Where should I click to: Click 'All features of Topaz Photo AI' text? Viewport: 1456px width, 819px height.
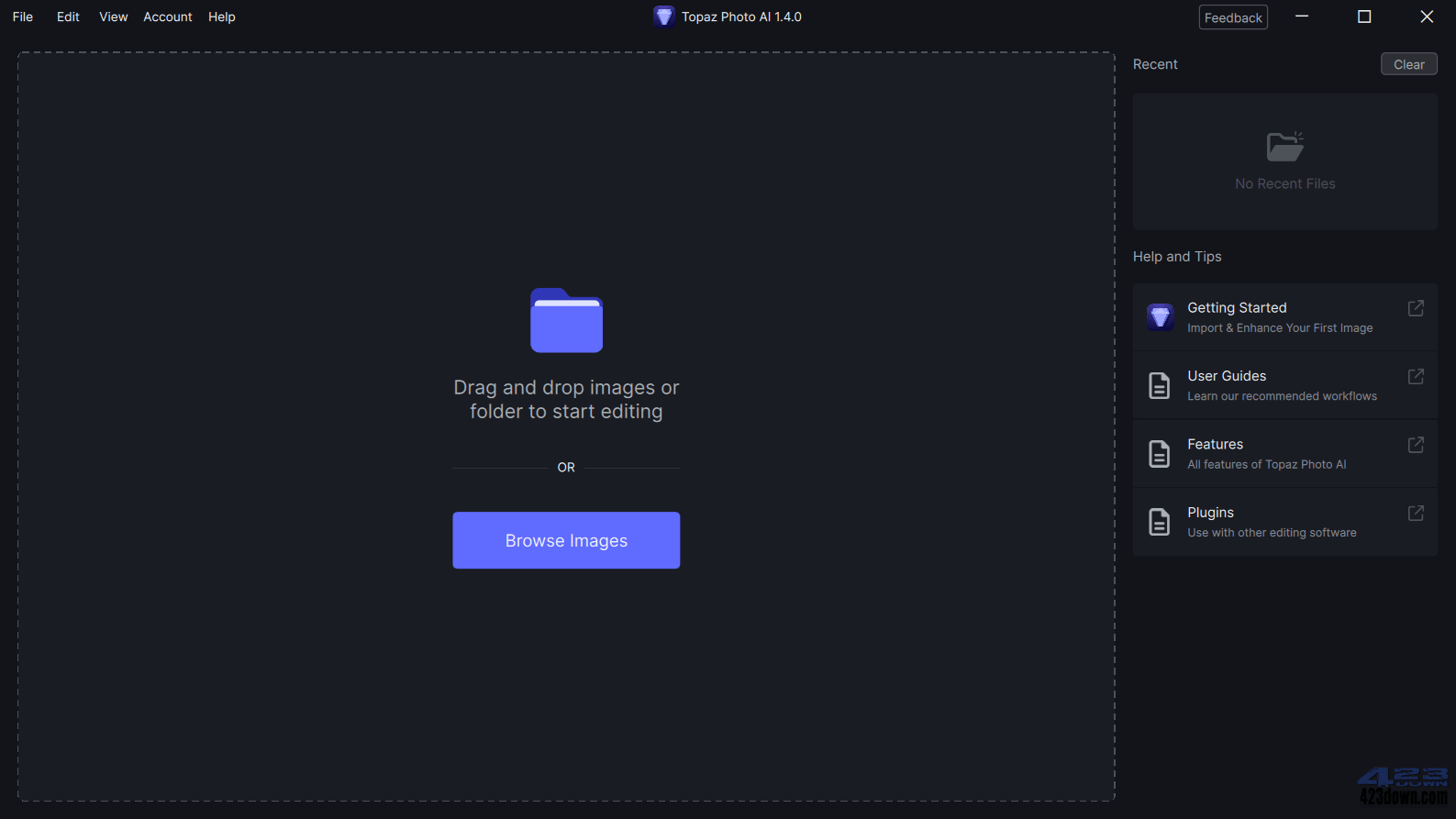(1267, 465)
